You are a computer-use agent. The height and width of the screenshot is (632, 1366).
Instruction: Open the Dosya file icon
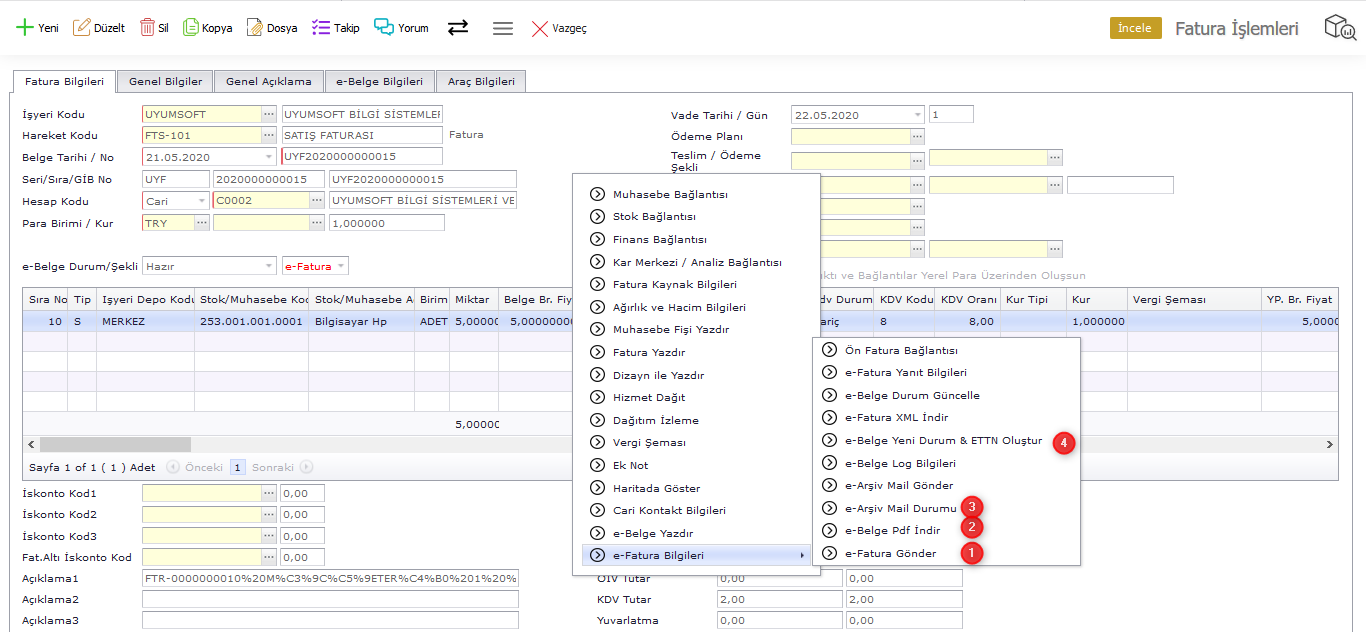pyautogui.click(x=255, y=28)
